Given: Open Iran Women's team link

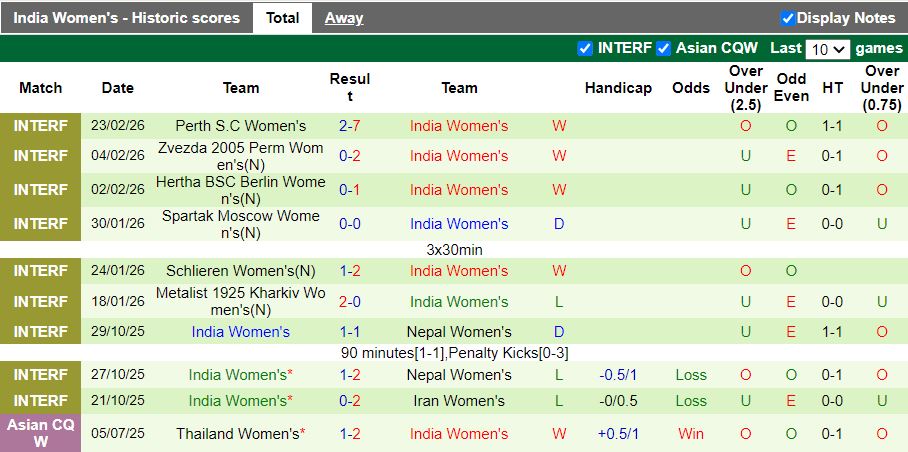Looking at the screenshot, I should coord(459,401).
